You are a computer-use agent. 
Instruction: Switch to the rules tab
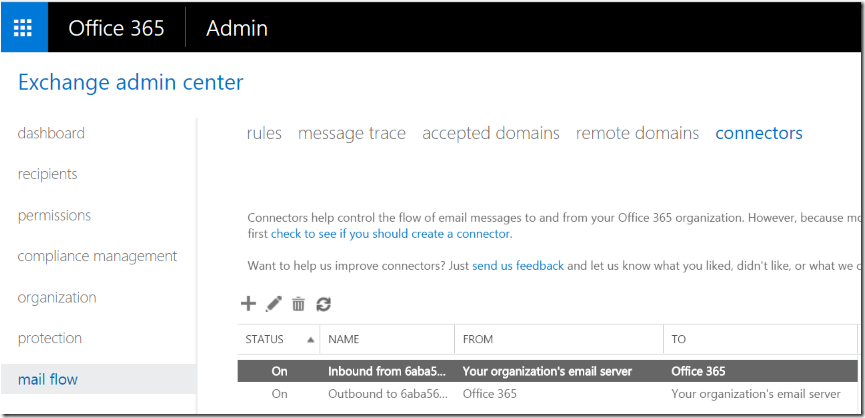coord(264,133)
